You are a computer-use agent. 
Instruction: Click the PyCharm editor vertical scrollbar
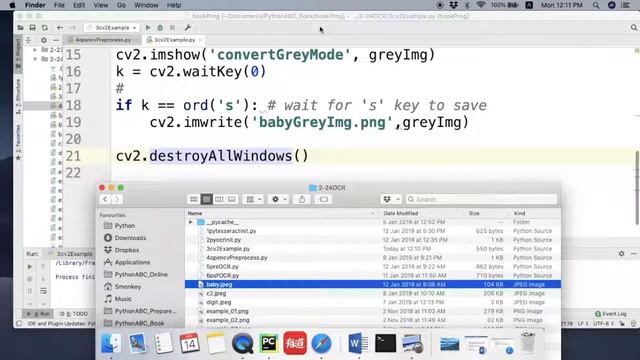pos(637,188)
